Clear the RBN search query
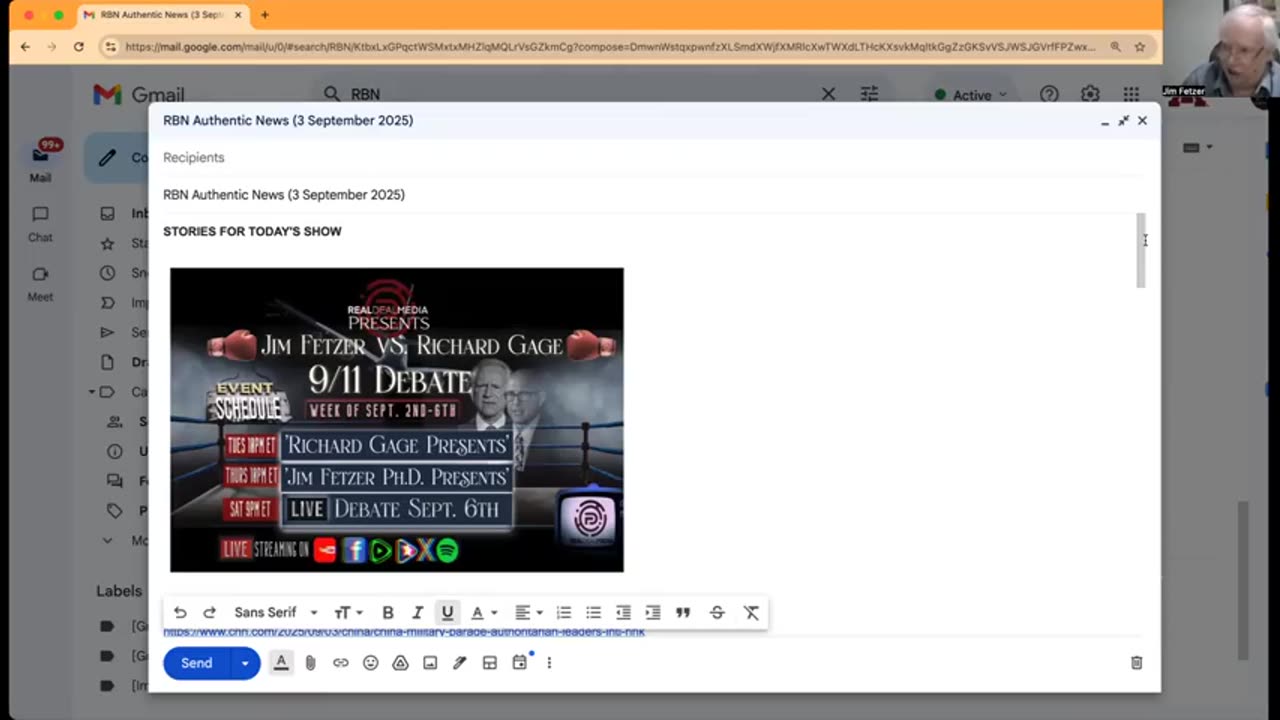 pyautogui.click(x=828, y=94)
